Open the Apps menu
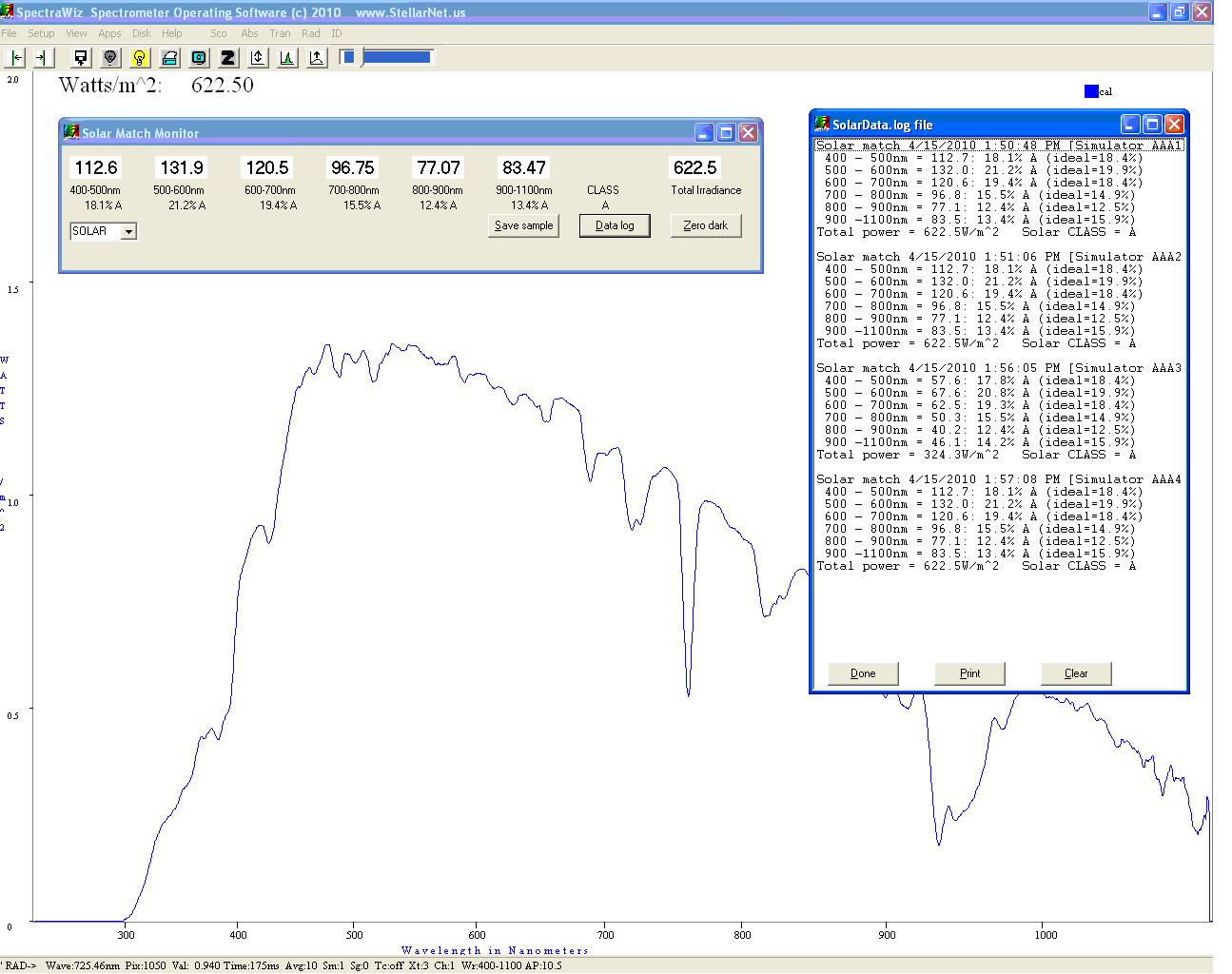Image resolution: width=1232 pixels, height=974 pixels. (x=109, y=33)
